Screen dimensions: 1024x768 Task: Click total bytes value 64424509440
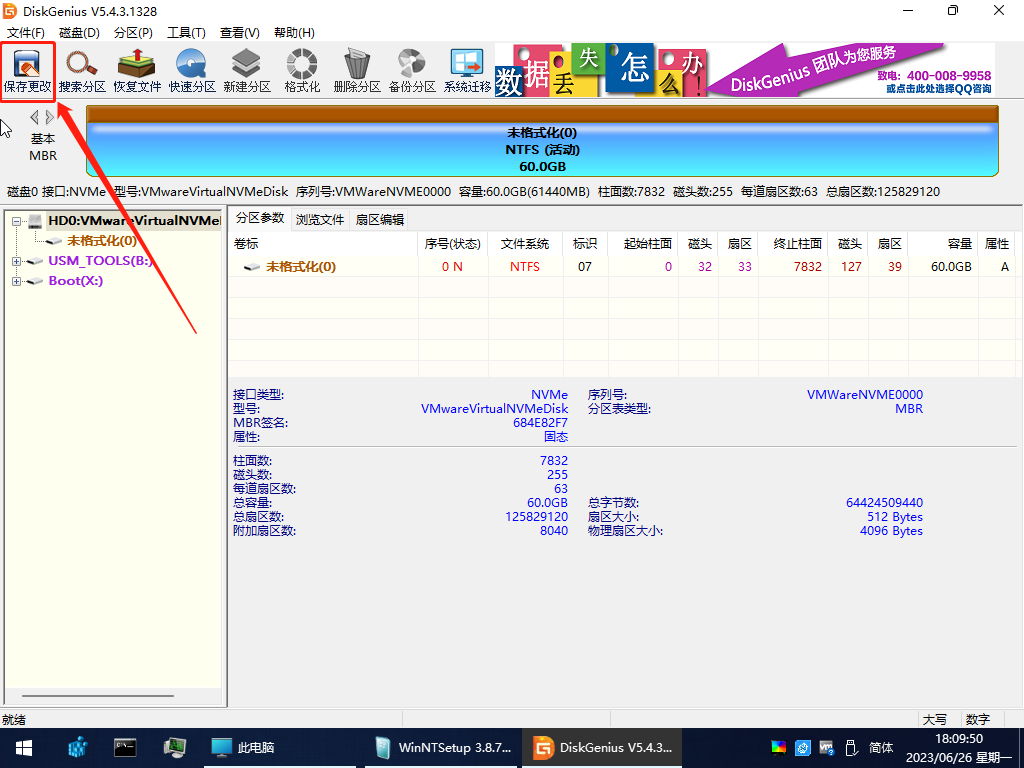pos(884,503)
